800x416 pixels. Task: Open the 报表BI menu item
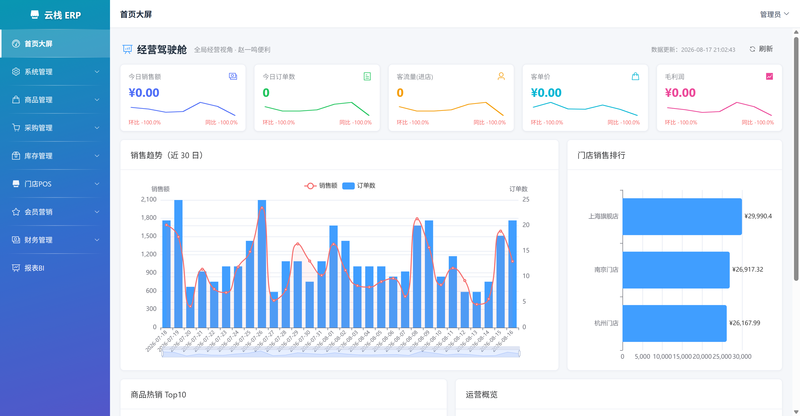coord(55,268)
